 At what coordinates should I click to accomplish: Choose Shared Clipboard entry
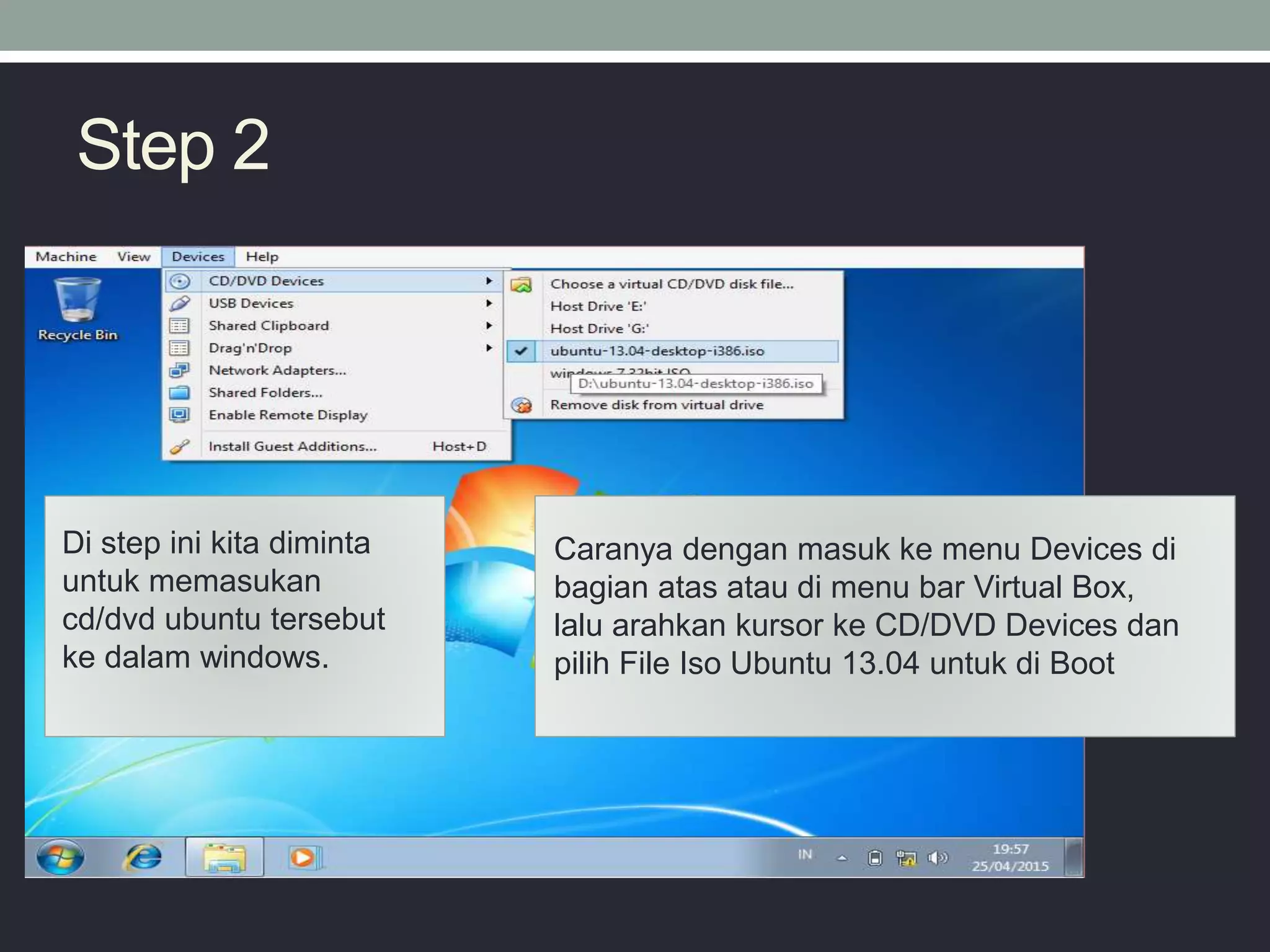(334, 325)
